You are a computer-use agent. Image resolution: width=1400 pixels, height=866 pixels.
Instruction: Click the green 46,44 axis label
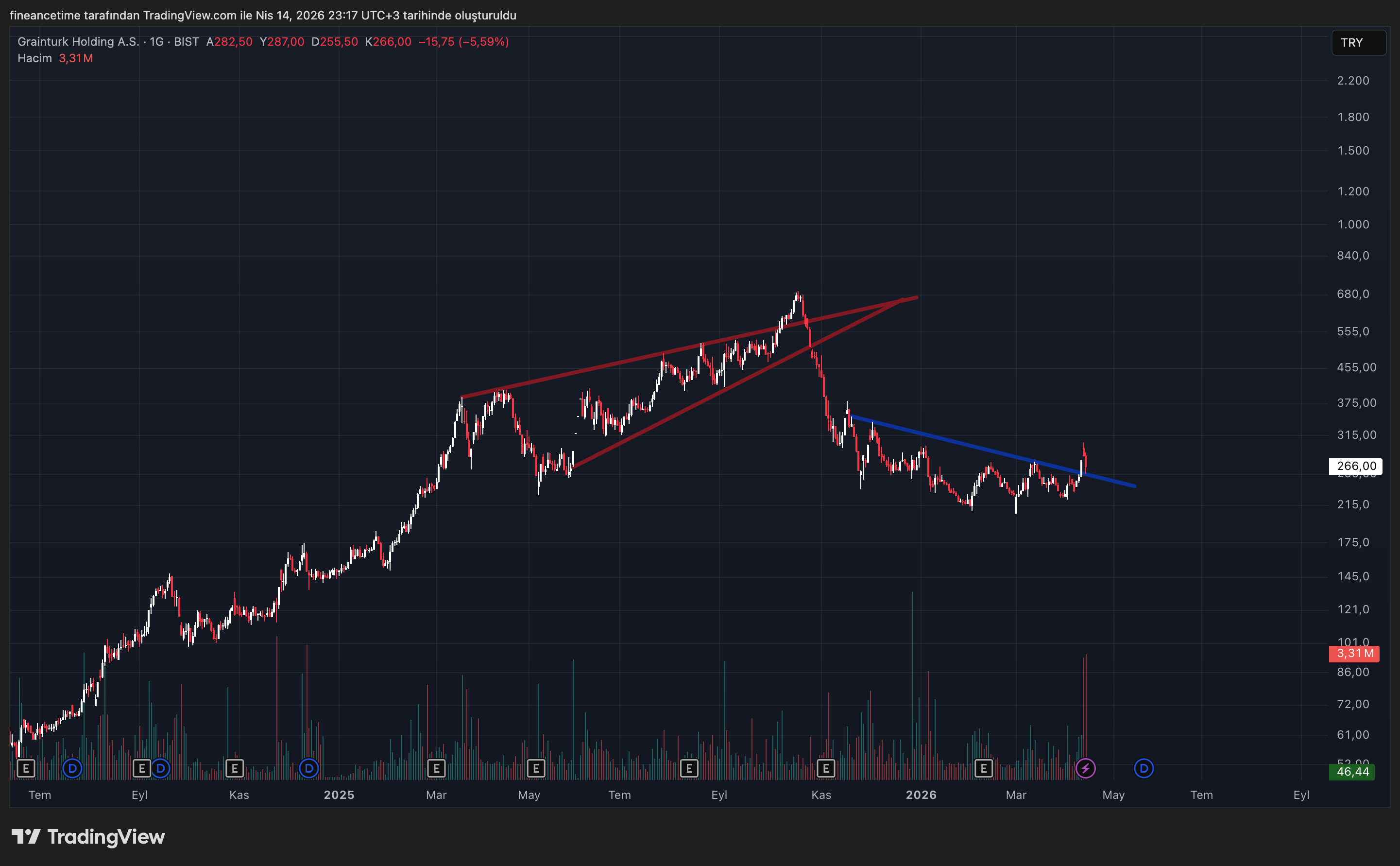[1352, 772]
